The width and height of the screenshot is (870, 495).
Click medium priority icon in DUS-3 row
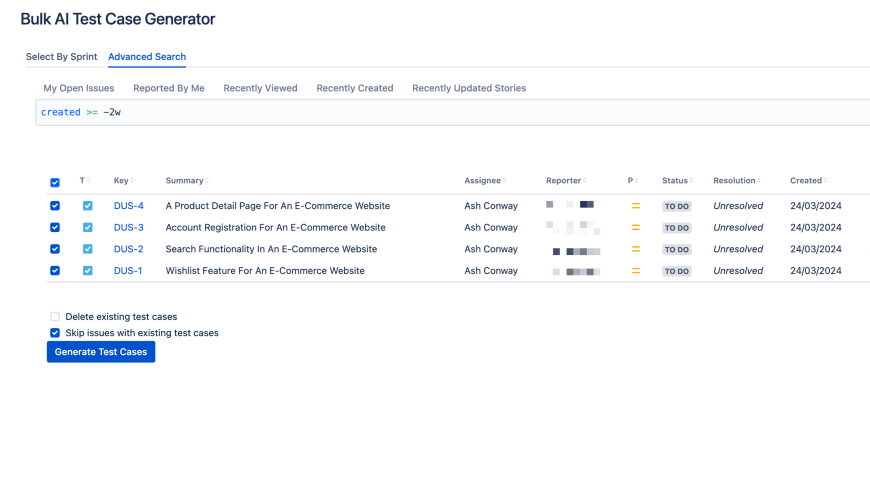tap(635, 228)
